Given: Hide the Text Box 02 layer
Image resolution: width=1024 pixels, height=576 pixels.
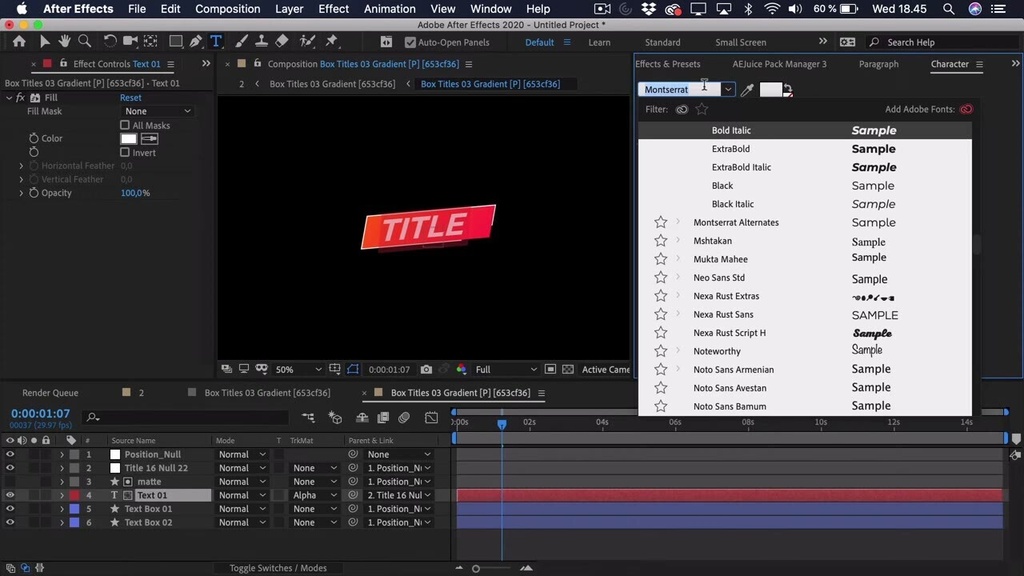Looking at the screenshot, I should coord(10,522).
